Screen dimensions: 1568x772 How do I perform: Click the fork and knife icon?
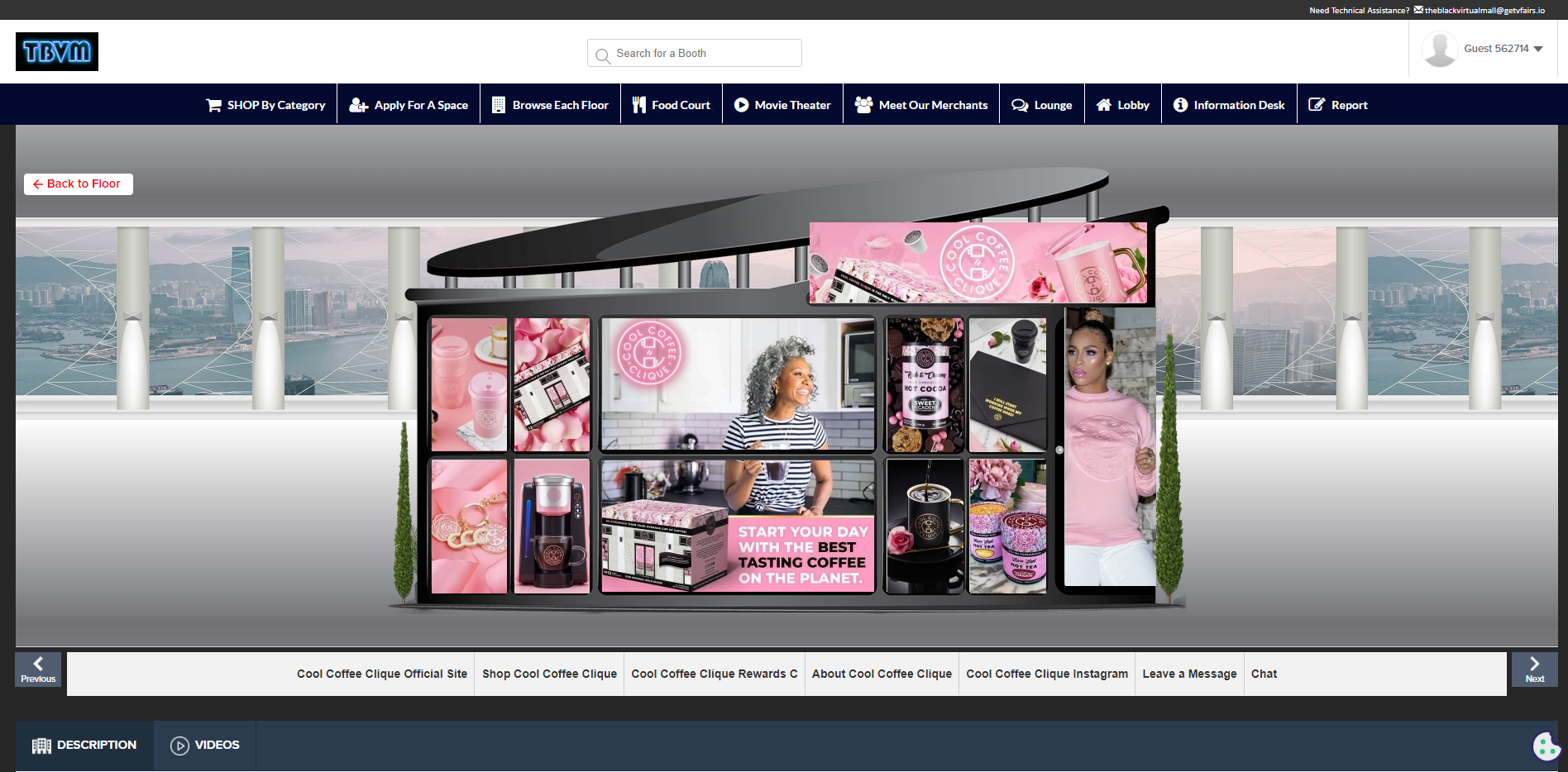coord(639,105)
